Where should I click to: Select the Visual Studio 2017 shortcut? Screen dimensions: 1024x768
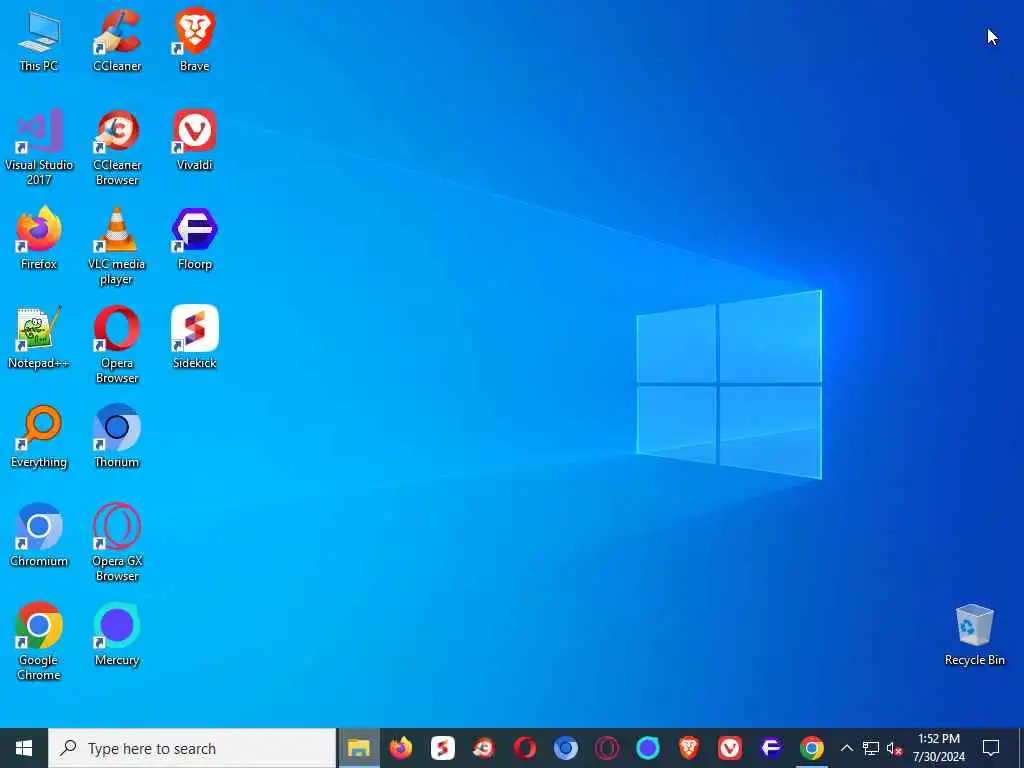tap(39, 147)
